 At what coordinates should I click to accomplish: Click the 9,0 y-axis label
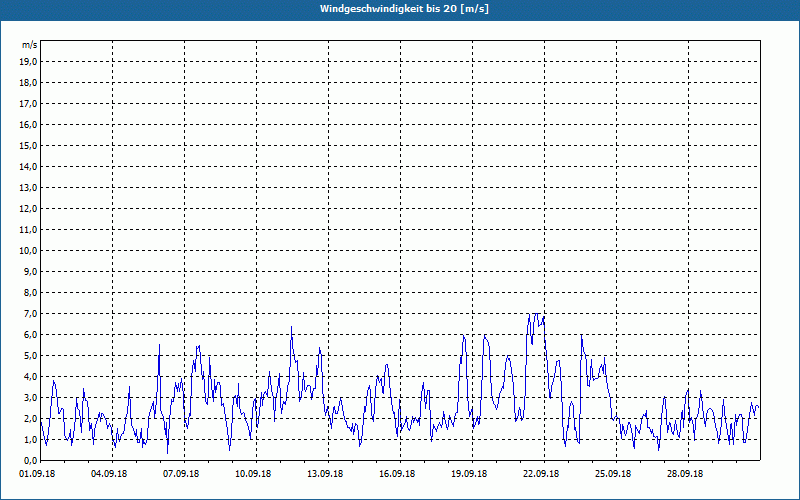[x=31, y=271]
